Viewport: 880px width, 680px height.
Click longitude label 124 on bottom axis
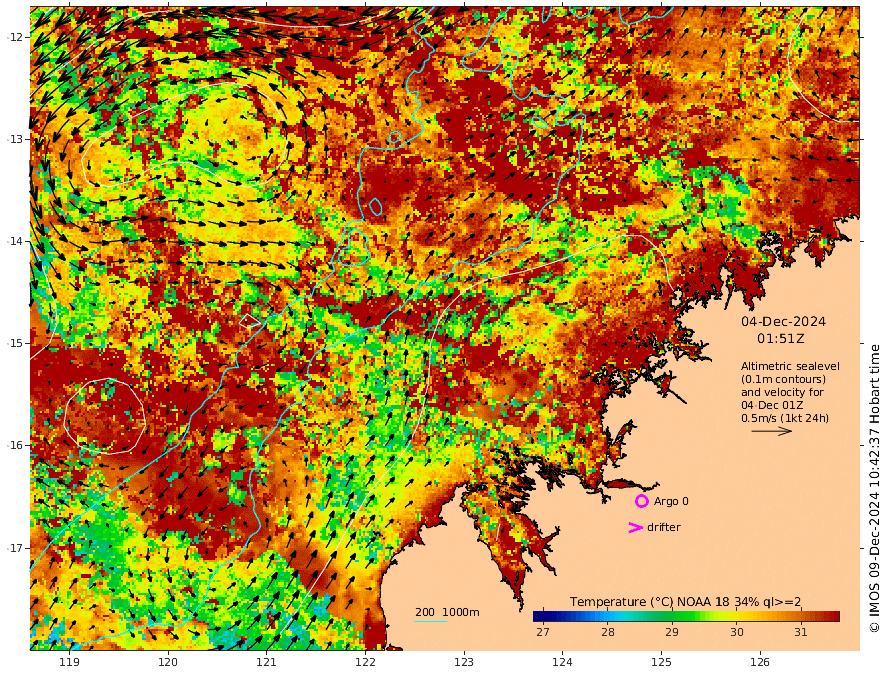point(562,663)
